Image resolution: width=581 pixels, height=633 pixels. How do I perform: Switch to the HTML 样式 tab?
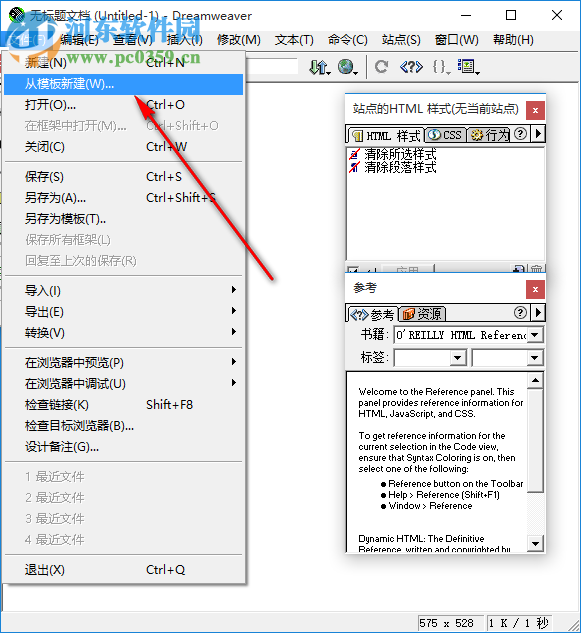click(386, 135)
